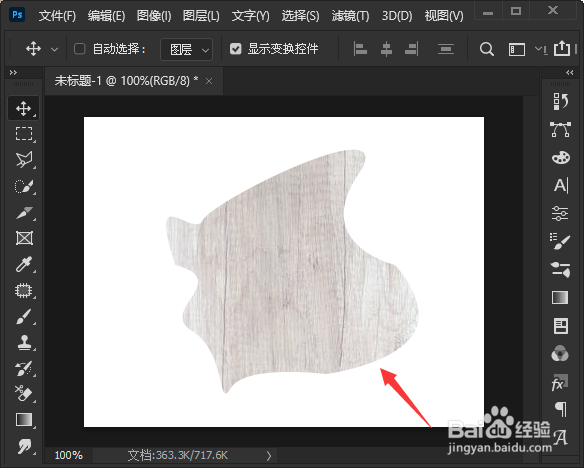Expand the workspace dropdown chevron
The image size is (584, 468).
tap(538, 48)
